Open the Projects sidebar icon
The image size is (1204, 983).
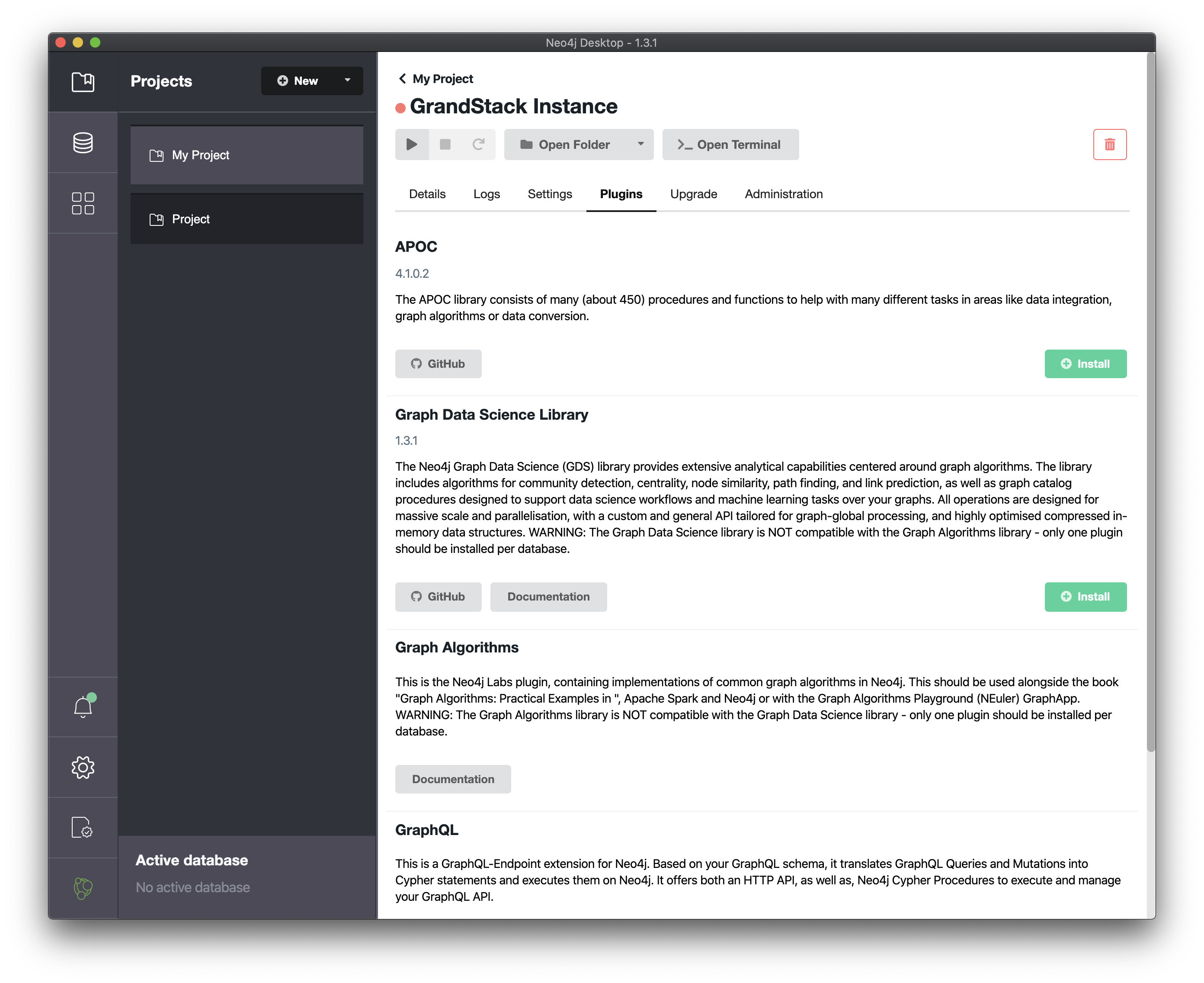click(83, 82)
